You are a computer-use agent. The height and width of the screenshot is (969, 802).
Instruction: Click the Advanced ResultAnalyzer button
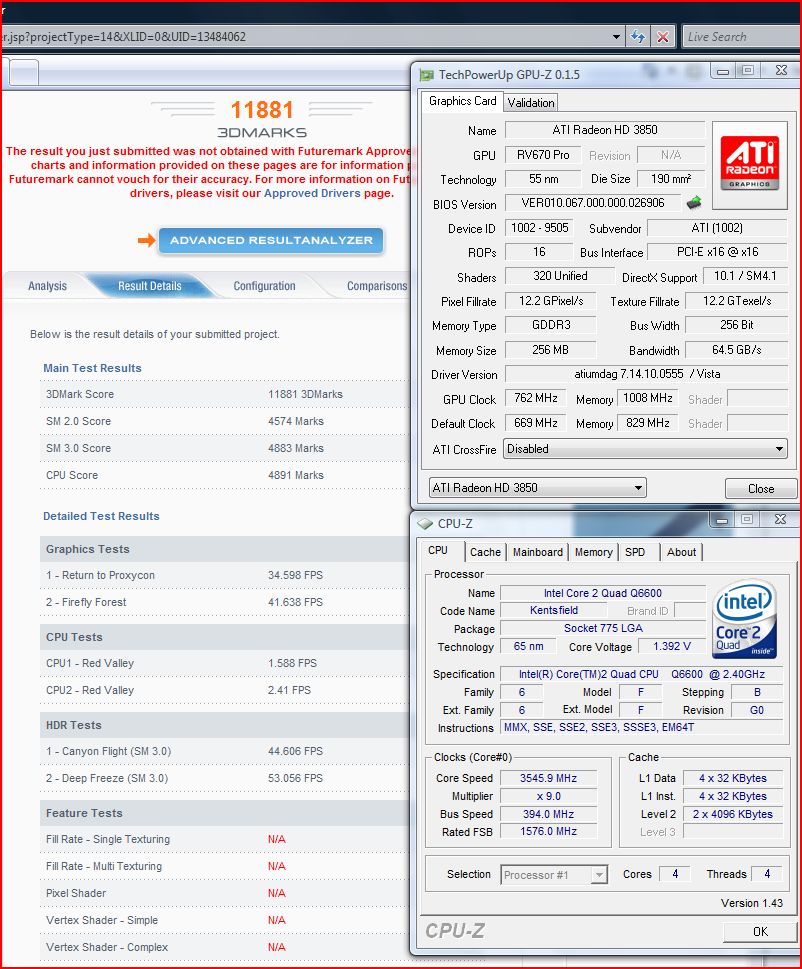pyautogui.click(x=271, y=240)
